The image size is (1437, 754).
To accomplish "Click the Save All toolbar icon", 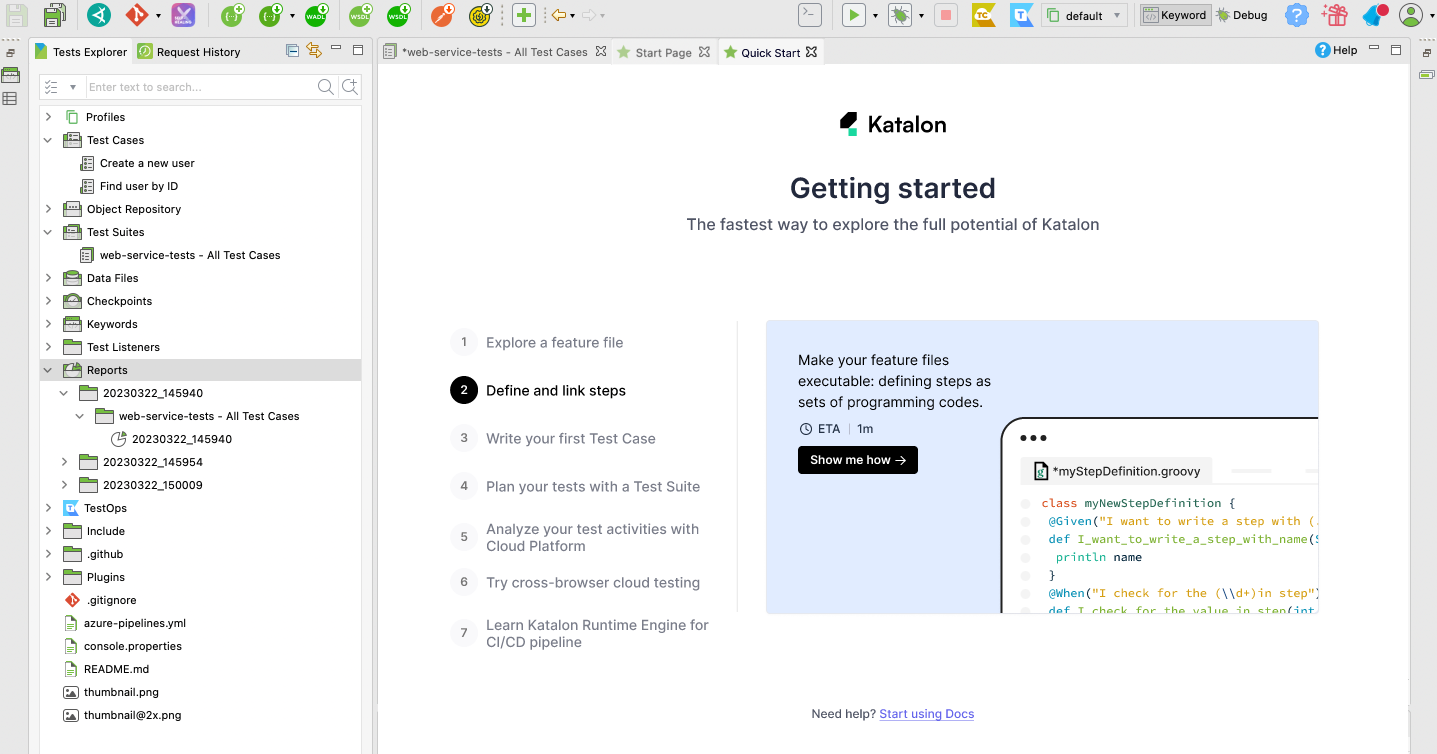I will coord(55,15).
